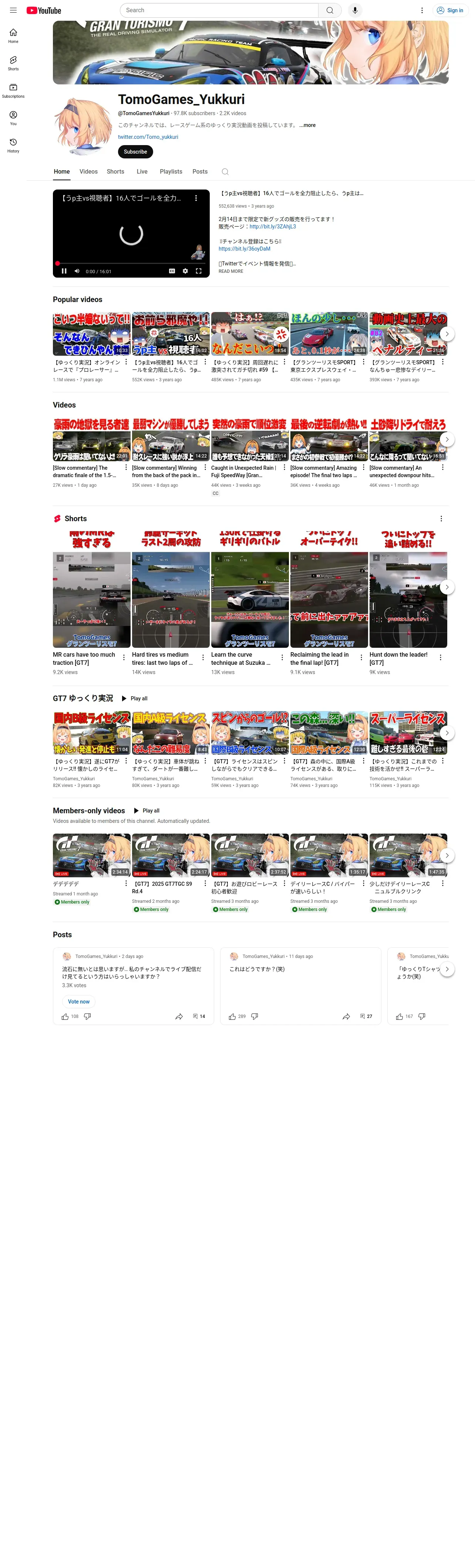Viewport: 475px width, 1568px height.
Task: Open https://bit.ly/36oyDaM link
Action: pyautogui.click(x=245, y=249)
